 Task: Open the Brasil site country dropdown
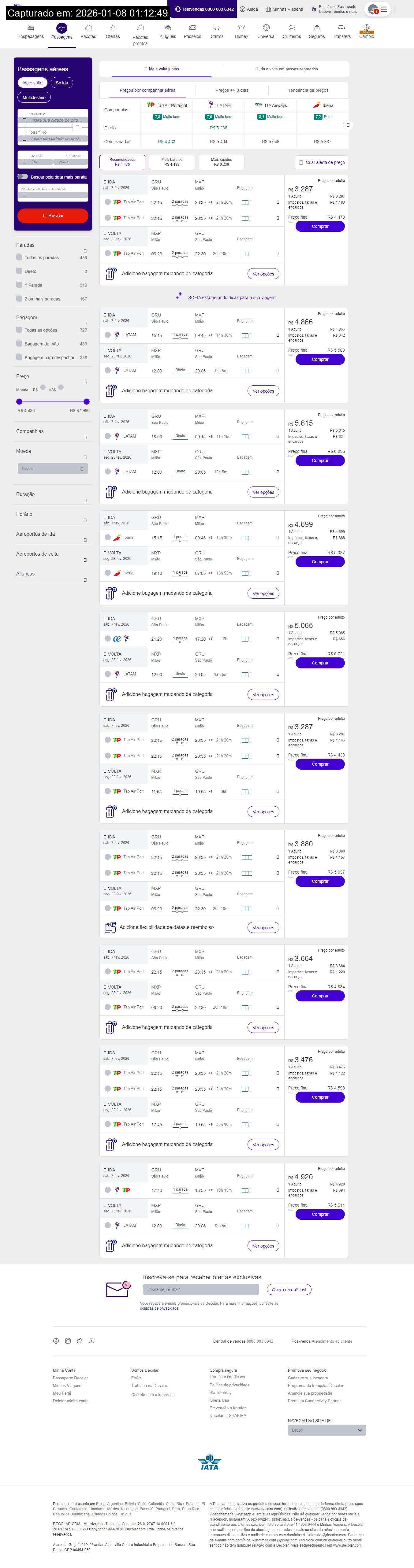point(327,1430)
